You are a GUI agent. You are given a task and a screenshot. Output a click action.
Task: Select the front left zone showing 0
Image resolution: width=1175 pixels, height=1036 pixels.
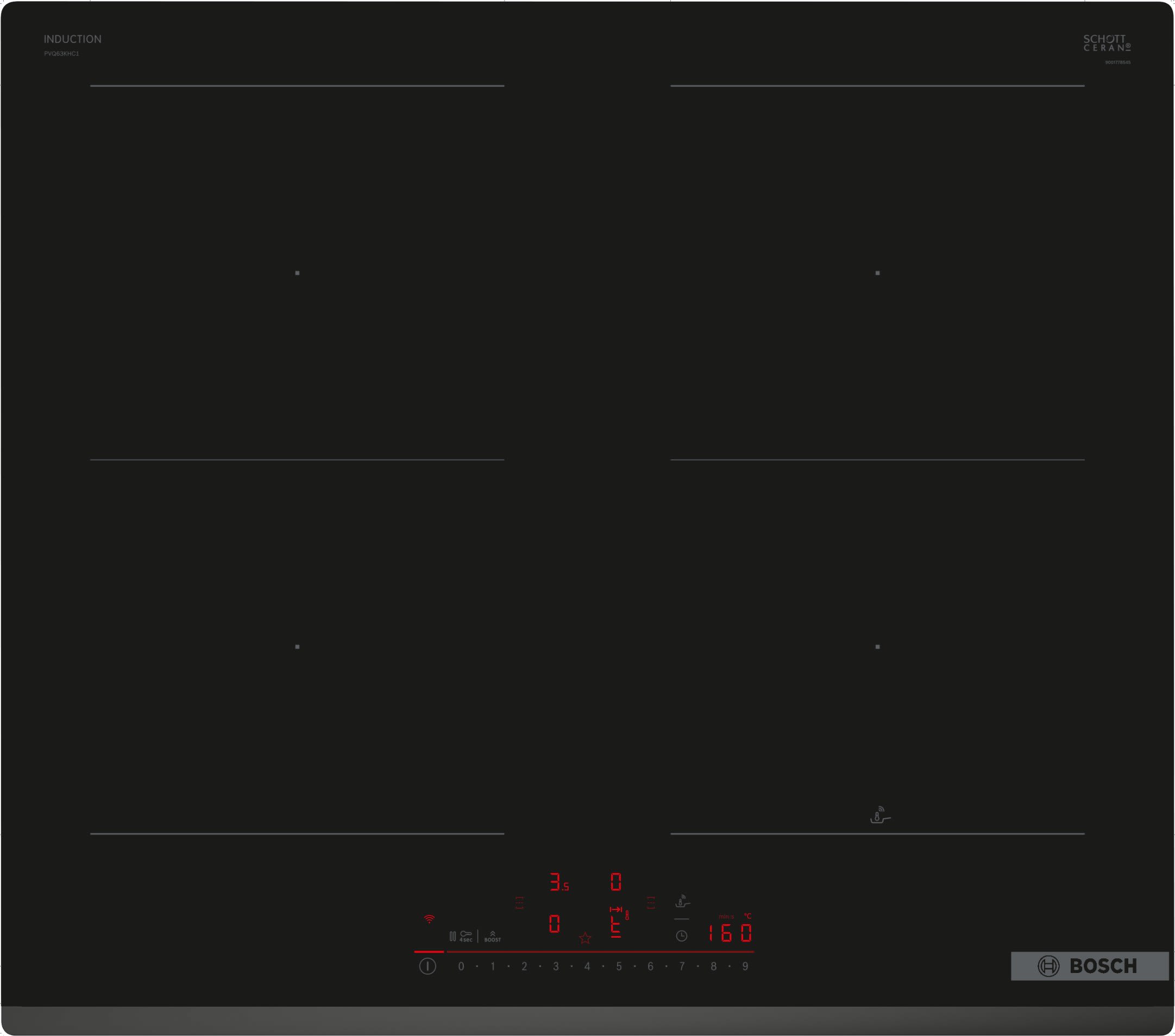[x=554, y=924]
